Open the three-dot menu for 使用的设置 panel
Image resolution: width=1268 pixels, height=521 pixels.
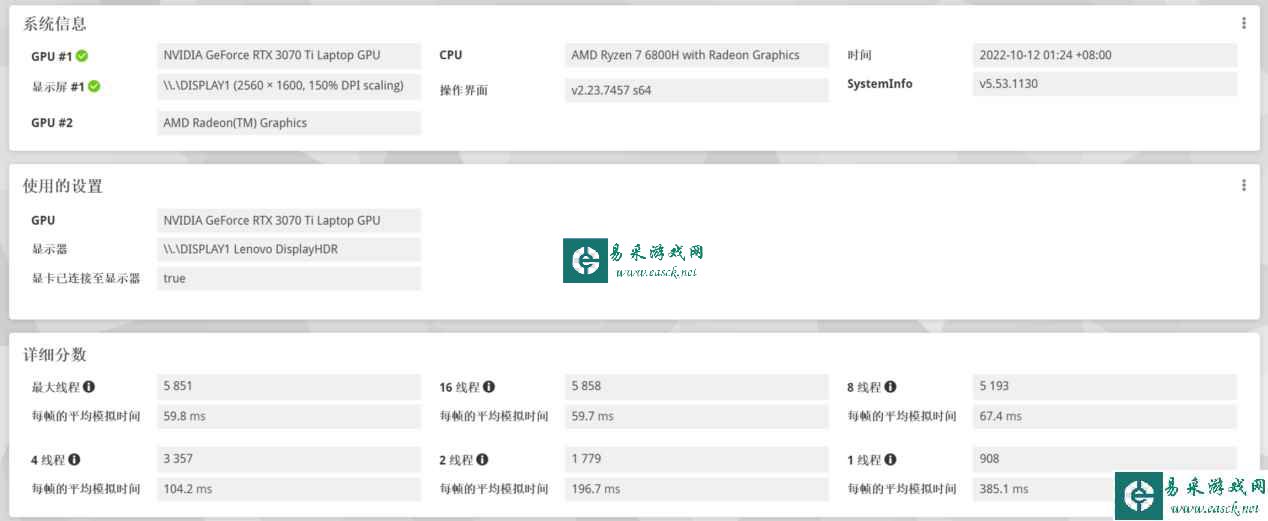click(x=1243, y=185)
